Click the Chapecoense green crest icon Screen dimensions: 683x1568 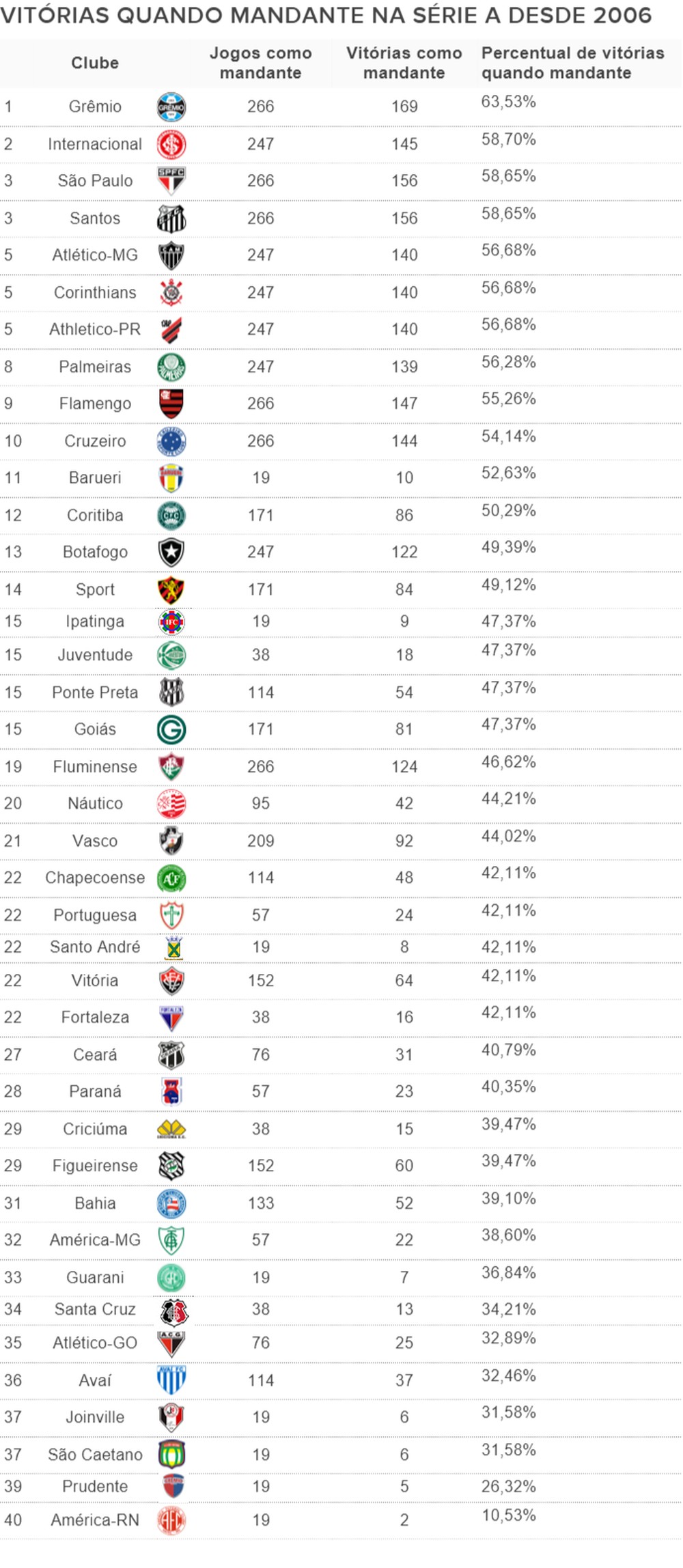pos(171,878)
